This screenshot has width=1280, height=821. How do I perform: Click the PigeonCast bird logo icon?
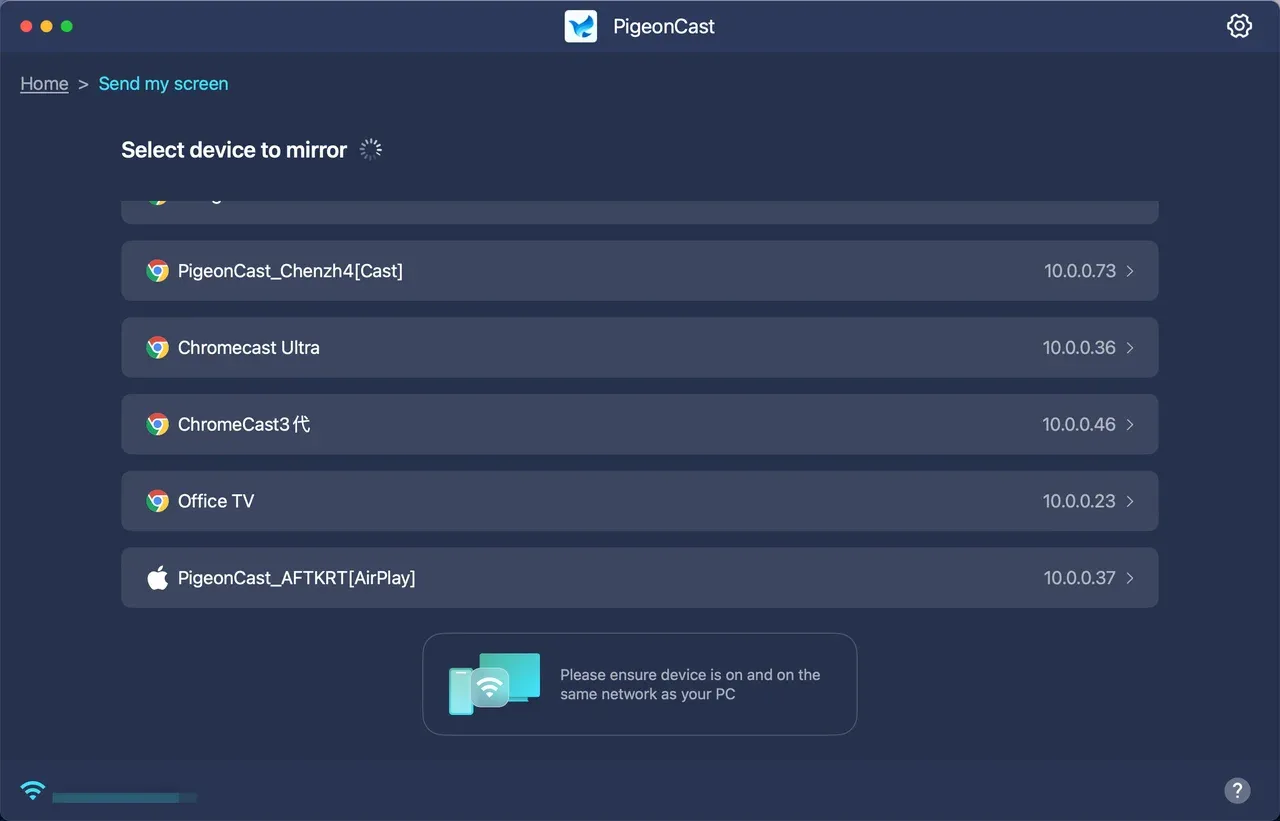581,26
